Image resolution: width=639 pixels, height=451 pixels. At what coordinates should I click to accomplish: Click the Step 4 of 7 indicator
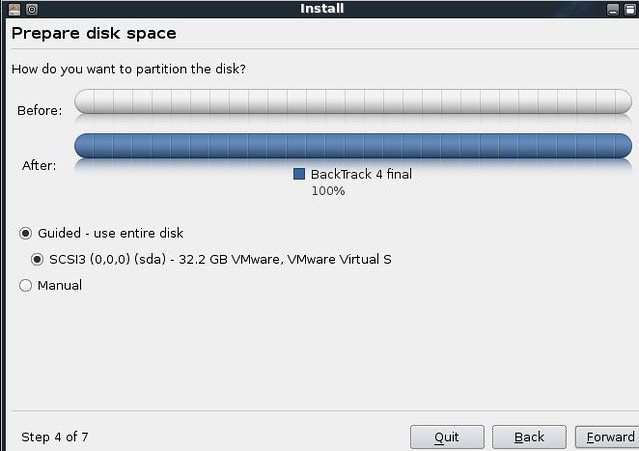click(55, 437)
